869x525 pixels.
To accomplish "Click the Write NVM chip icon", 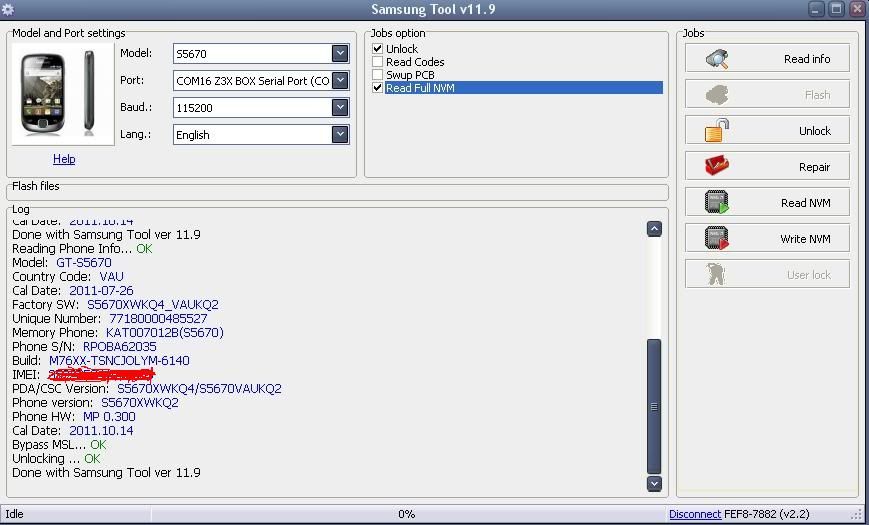I will pos(717,238).
